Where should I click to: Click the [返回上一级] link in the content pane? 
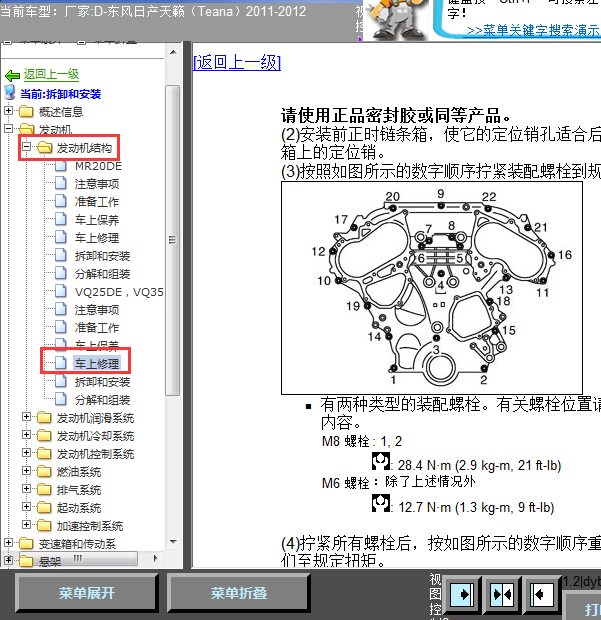click(x=237, y=62)
